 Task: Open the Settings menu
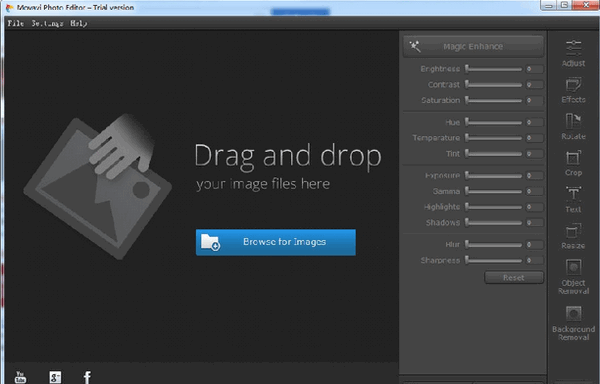tap(47, 23)
